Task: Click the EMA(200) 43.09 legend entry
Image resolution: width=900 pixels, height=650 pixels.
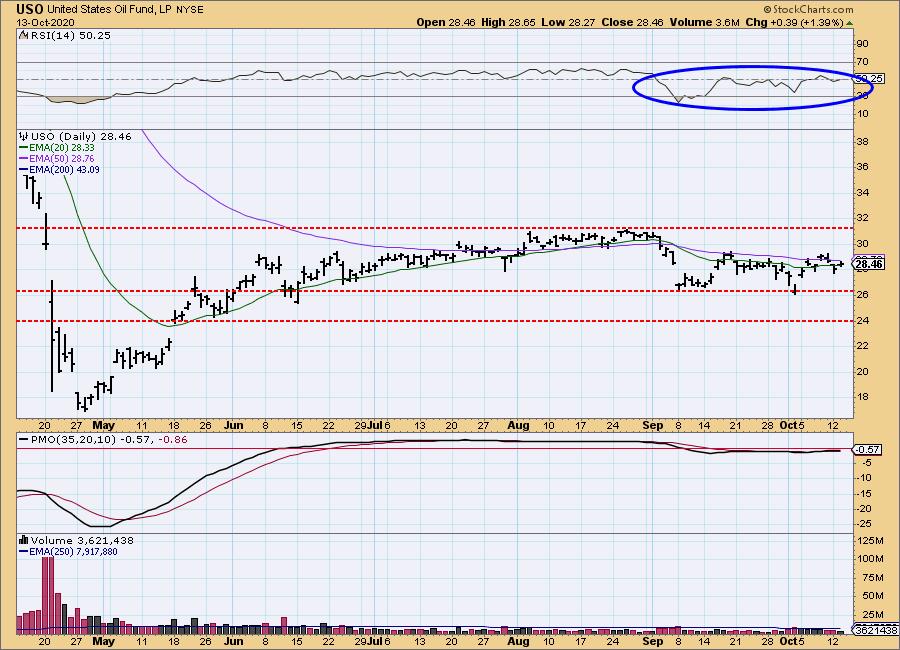Action: point(59,169)
